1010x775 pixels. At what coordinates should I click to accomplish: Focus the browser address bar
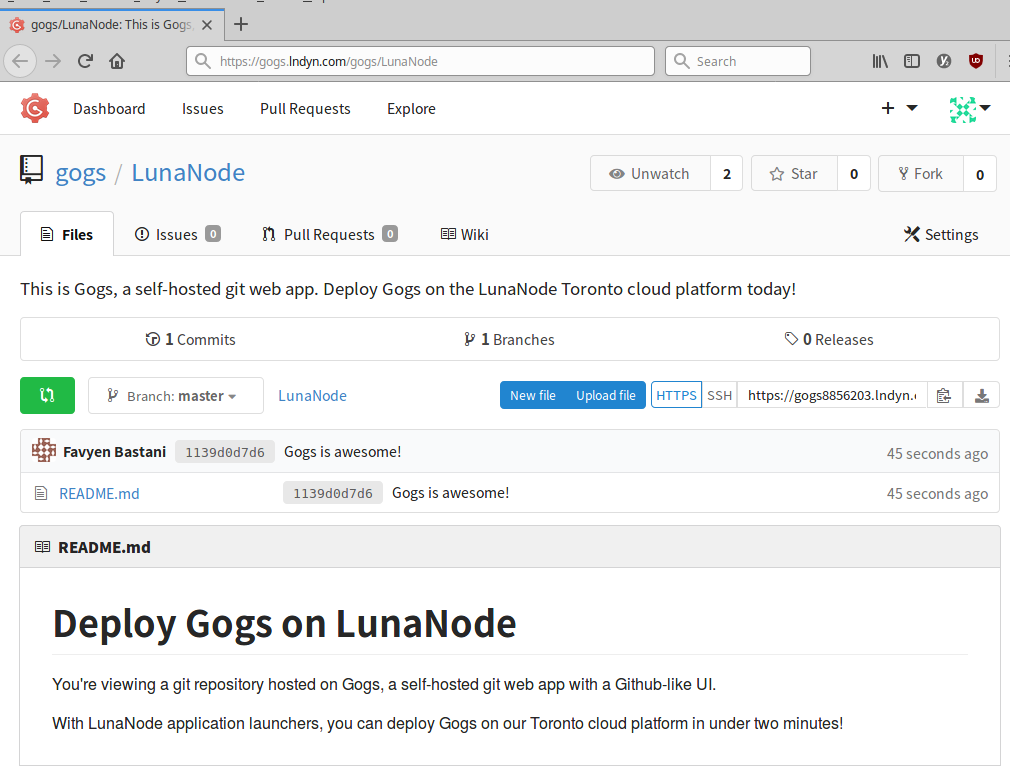coord(421,61)
